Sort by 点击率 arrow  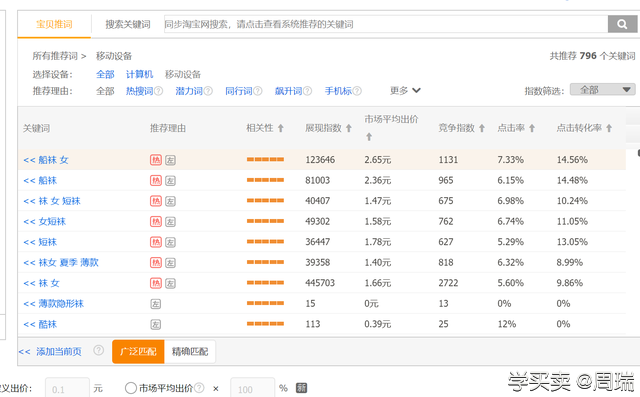coord(532,128)
